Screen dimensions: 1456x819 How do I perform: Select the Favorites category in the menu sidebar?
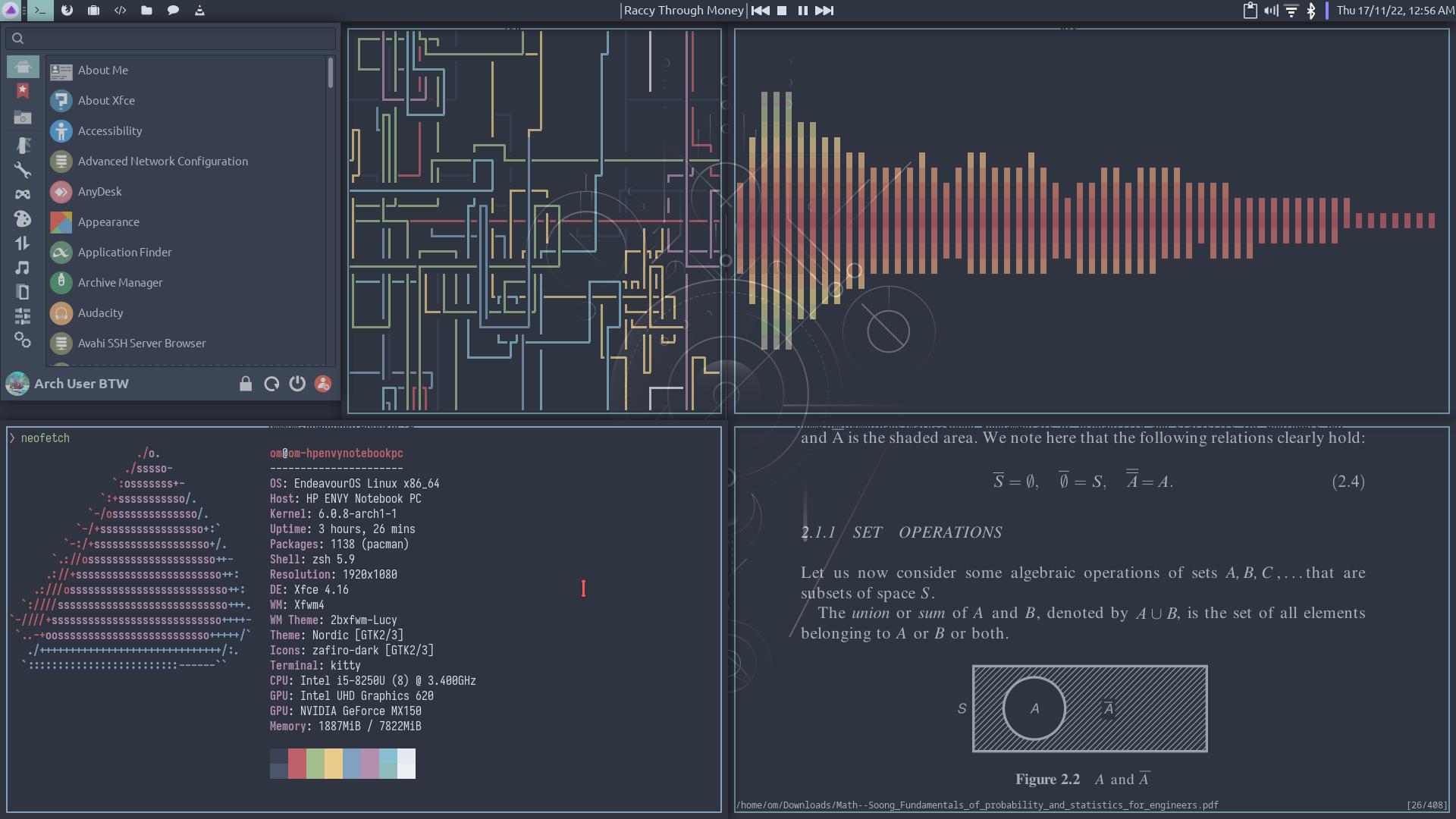click(23, 92)
